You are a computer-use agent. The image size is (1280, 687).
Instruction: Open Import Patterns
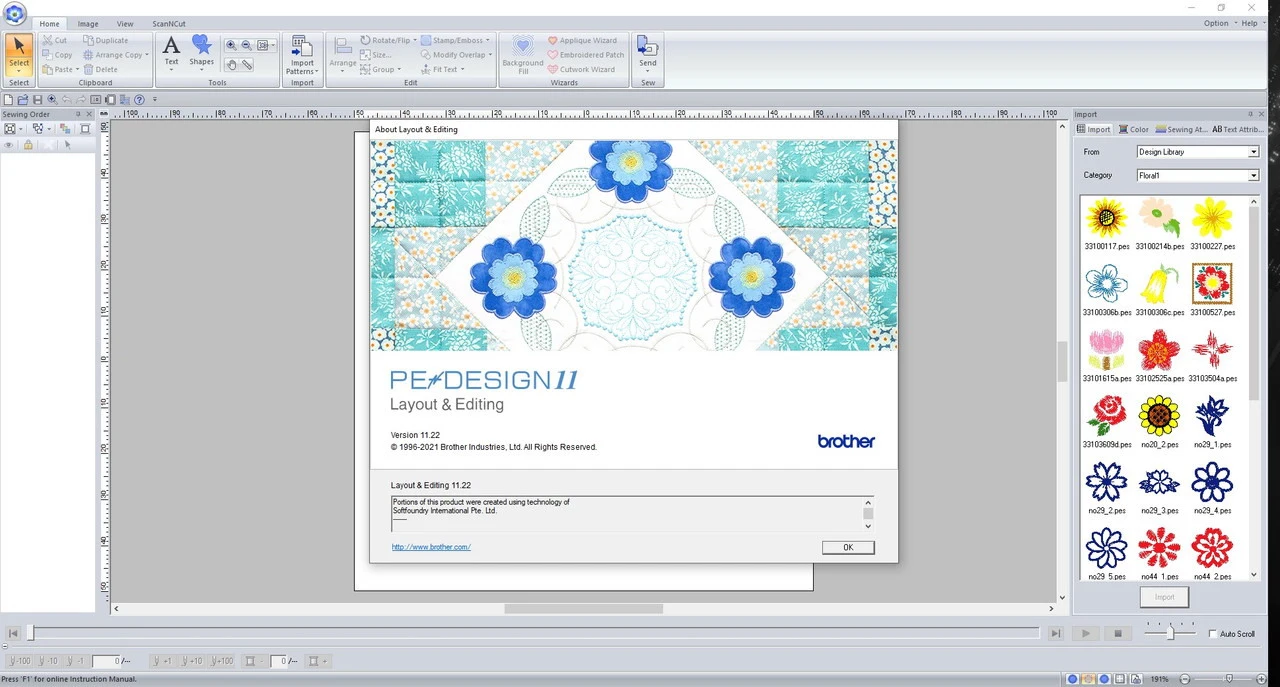click(302, 55)
